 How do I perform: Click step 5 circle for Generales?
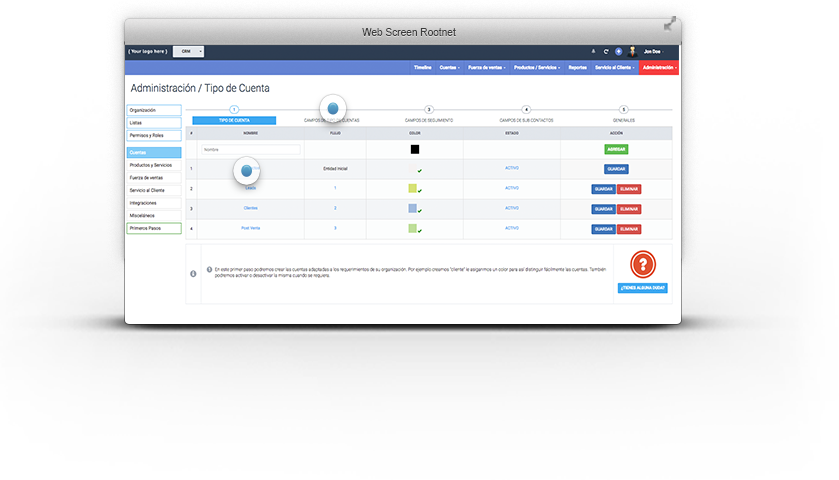tap(624, 109)
